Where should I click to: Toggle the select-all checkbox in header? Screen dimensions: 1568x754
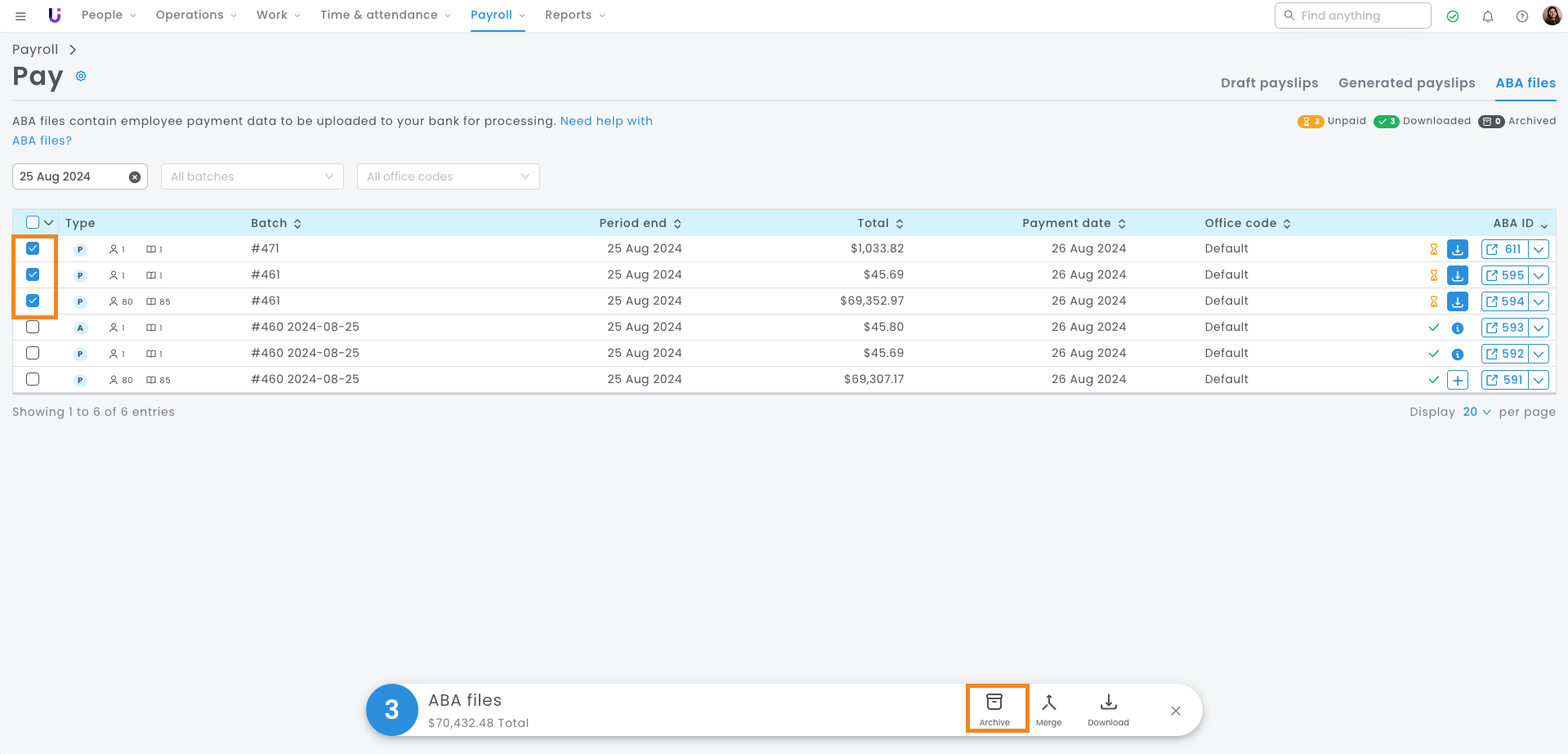point(33,222)
